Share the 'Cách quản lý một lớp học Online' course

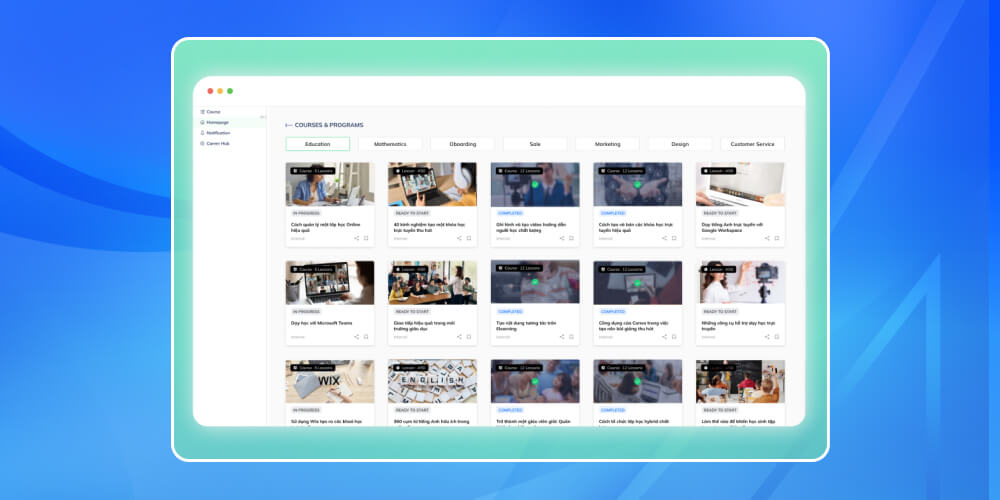pyautogui.click(x=357, y=238)
